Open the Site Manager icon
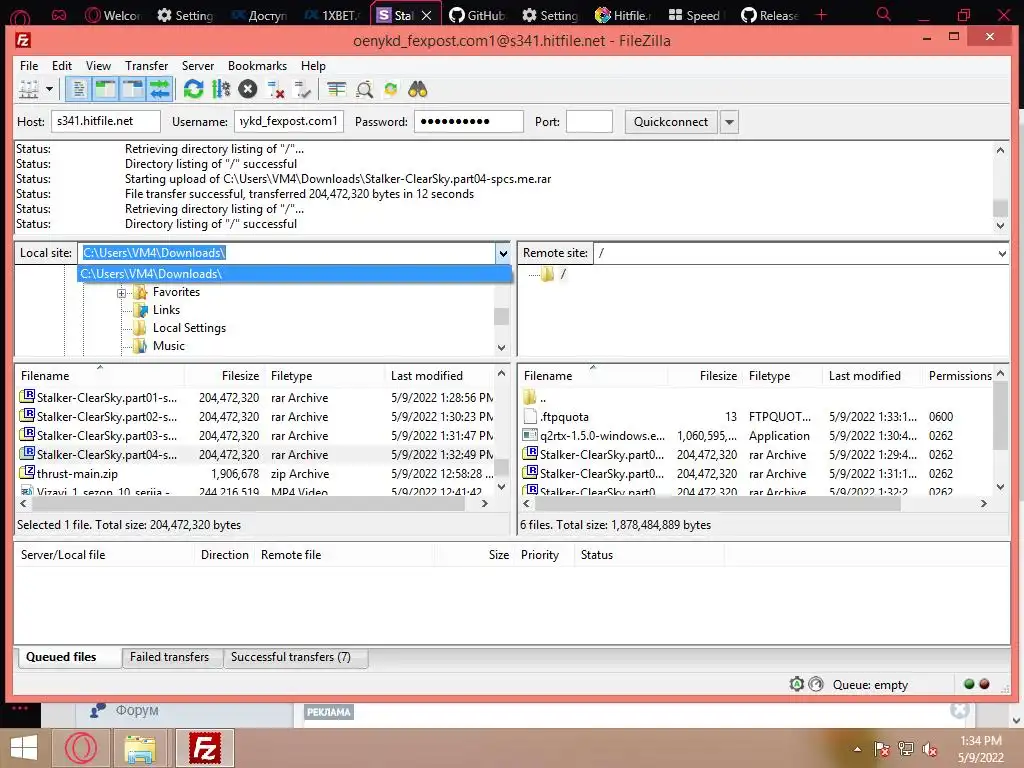This screenshot has height=768, width=1024. coord(28,89)
